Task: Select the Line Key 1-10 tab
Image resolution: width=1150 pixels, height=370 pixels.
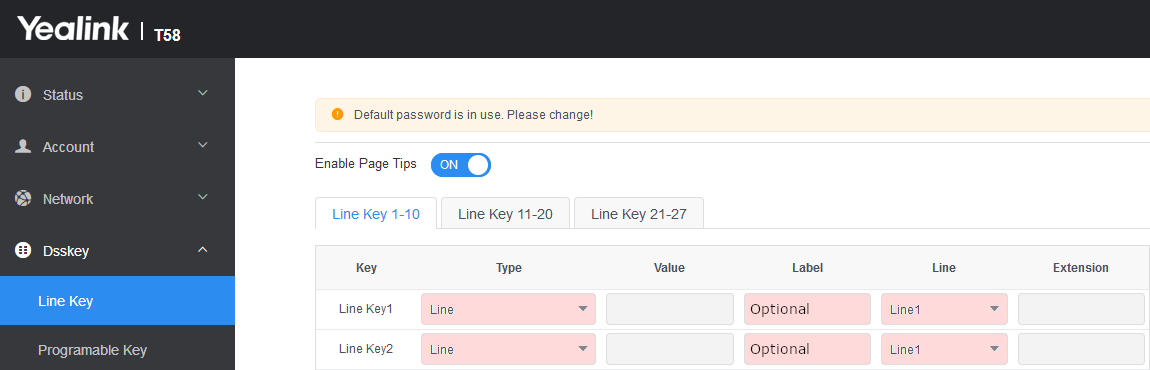Action: tap(376, 214)
